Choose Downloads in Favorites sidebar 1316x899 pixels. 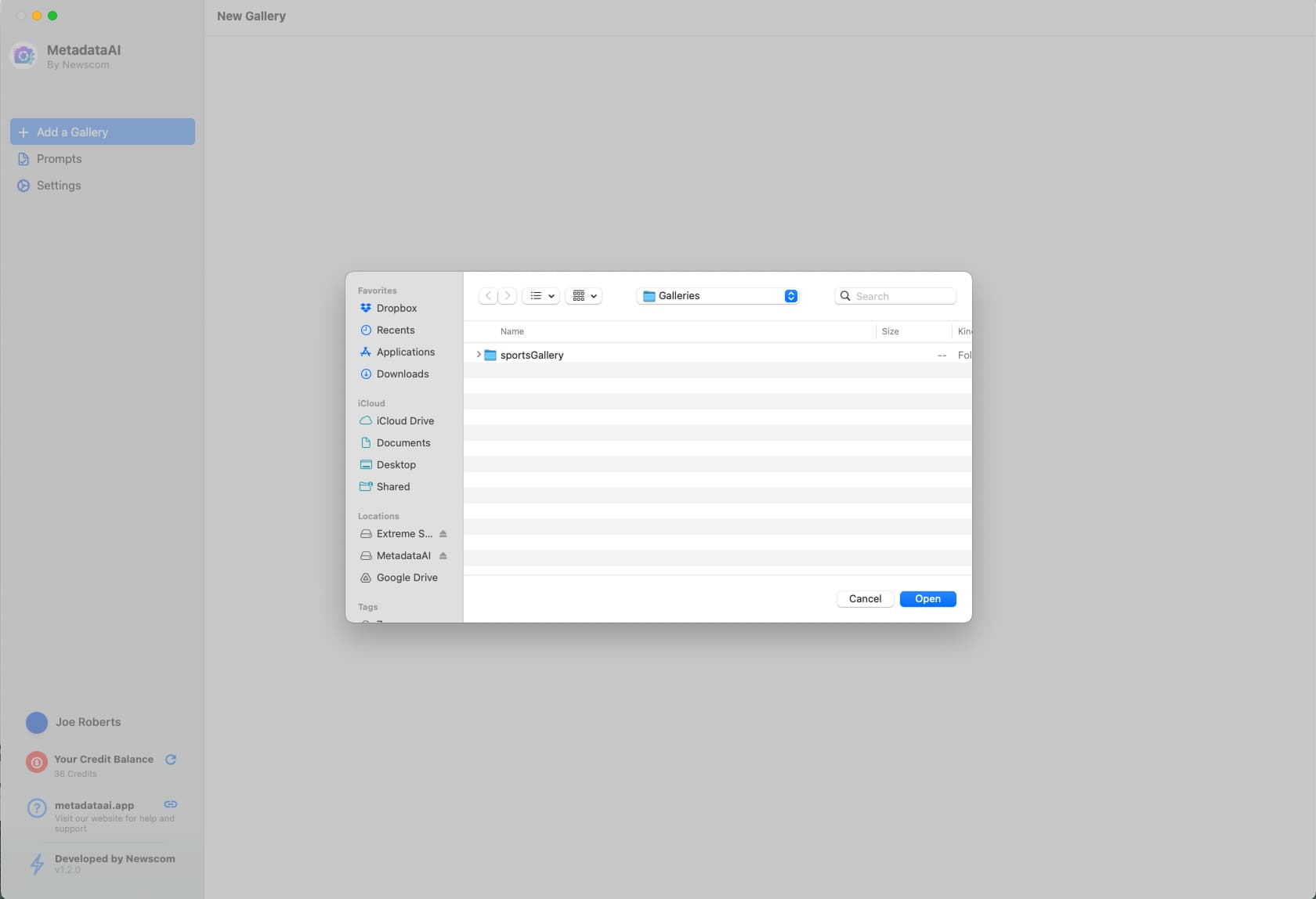pyautogui.click(x=403, y=374)
